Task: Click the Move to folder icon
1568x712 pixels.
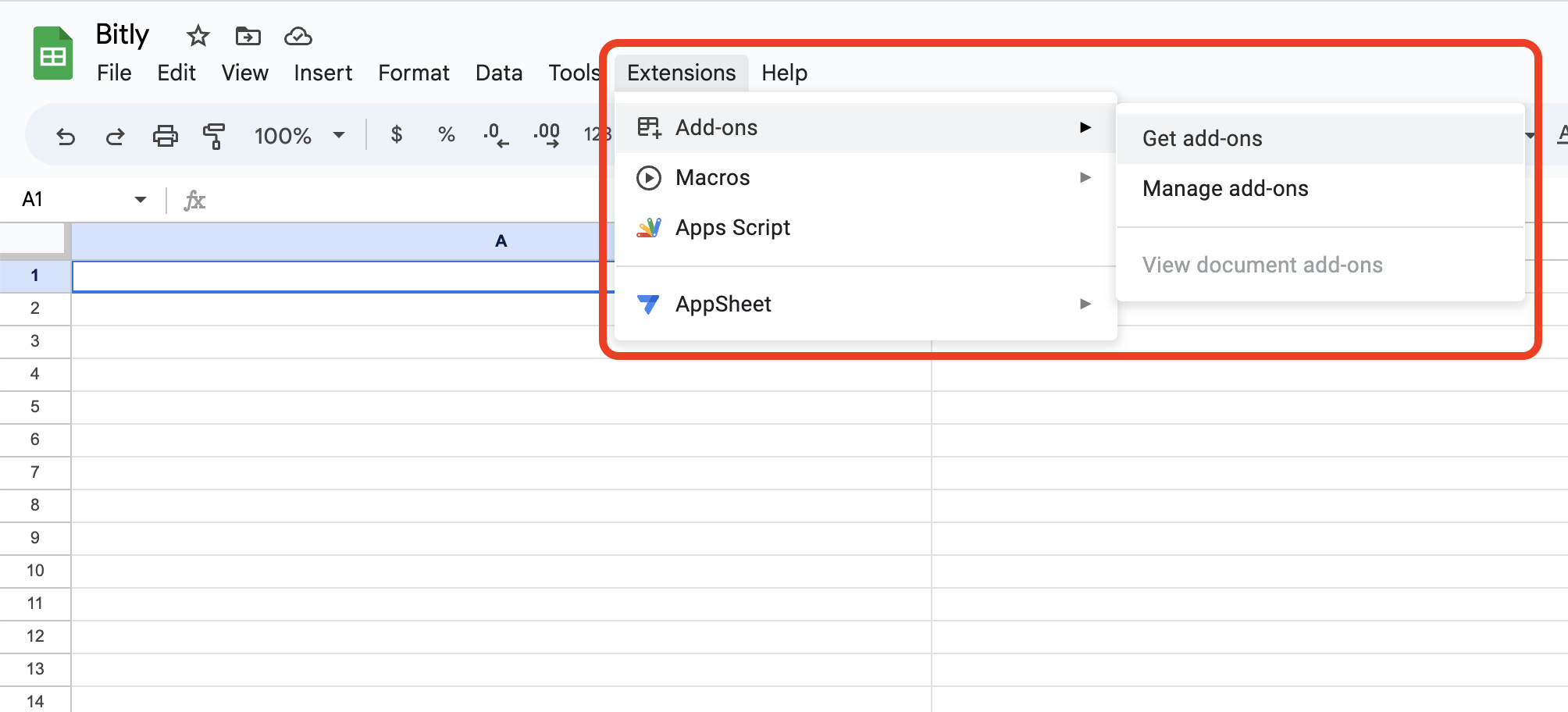Action: [248, 36]
